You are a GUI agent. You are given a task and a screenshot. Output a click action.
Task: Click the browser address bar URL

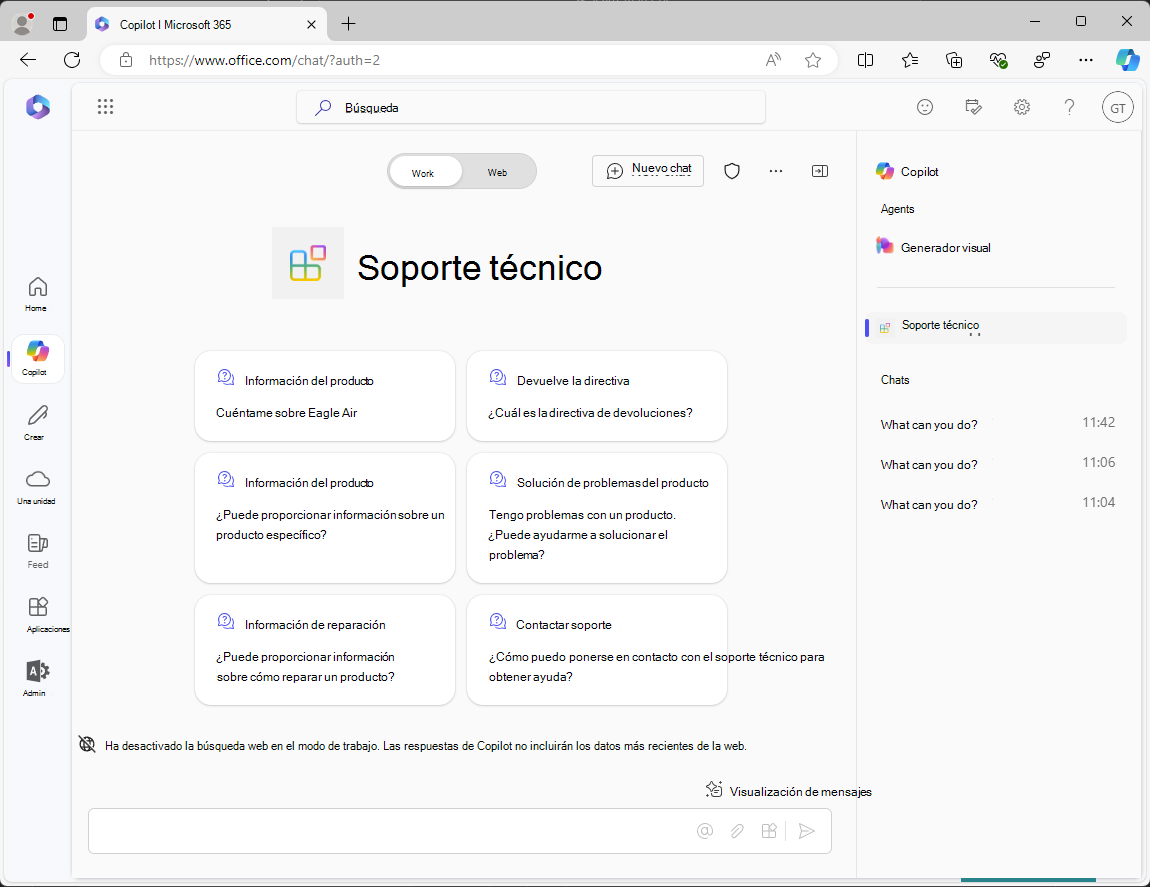[264, 60]
